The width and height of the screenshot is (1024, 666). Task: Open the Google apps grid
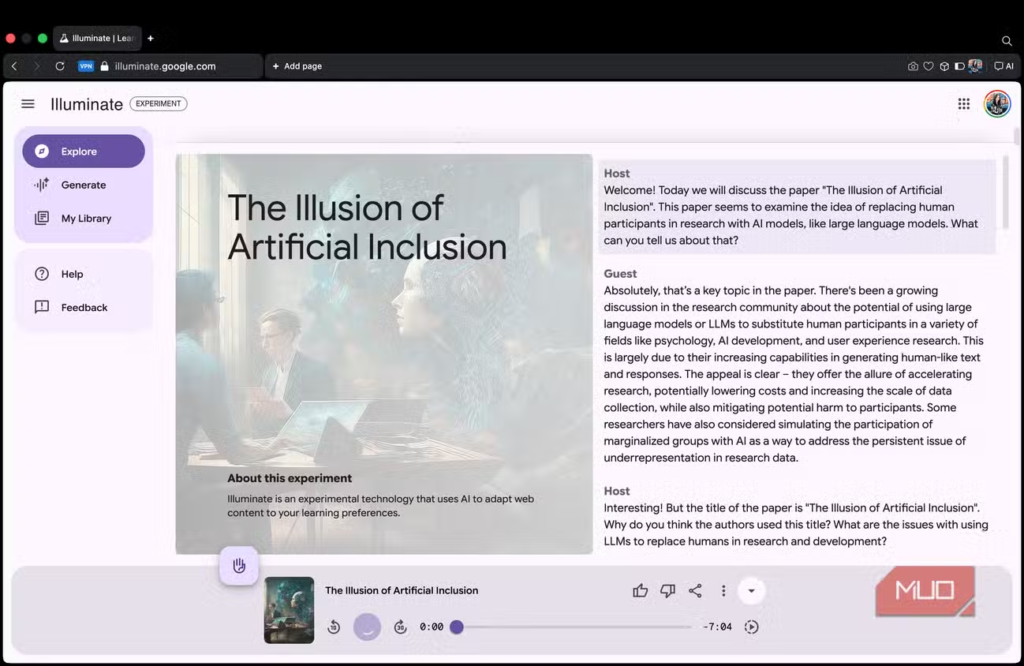(x=964, y=104)
